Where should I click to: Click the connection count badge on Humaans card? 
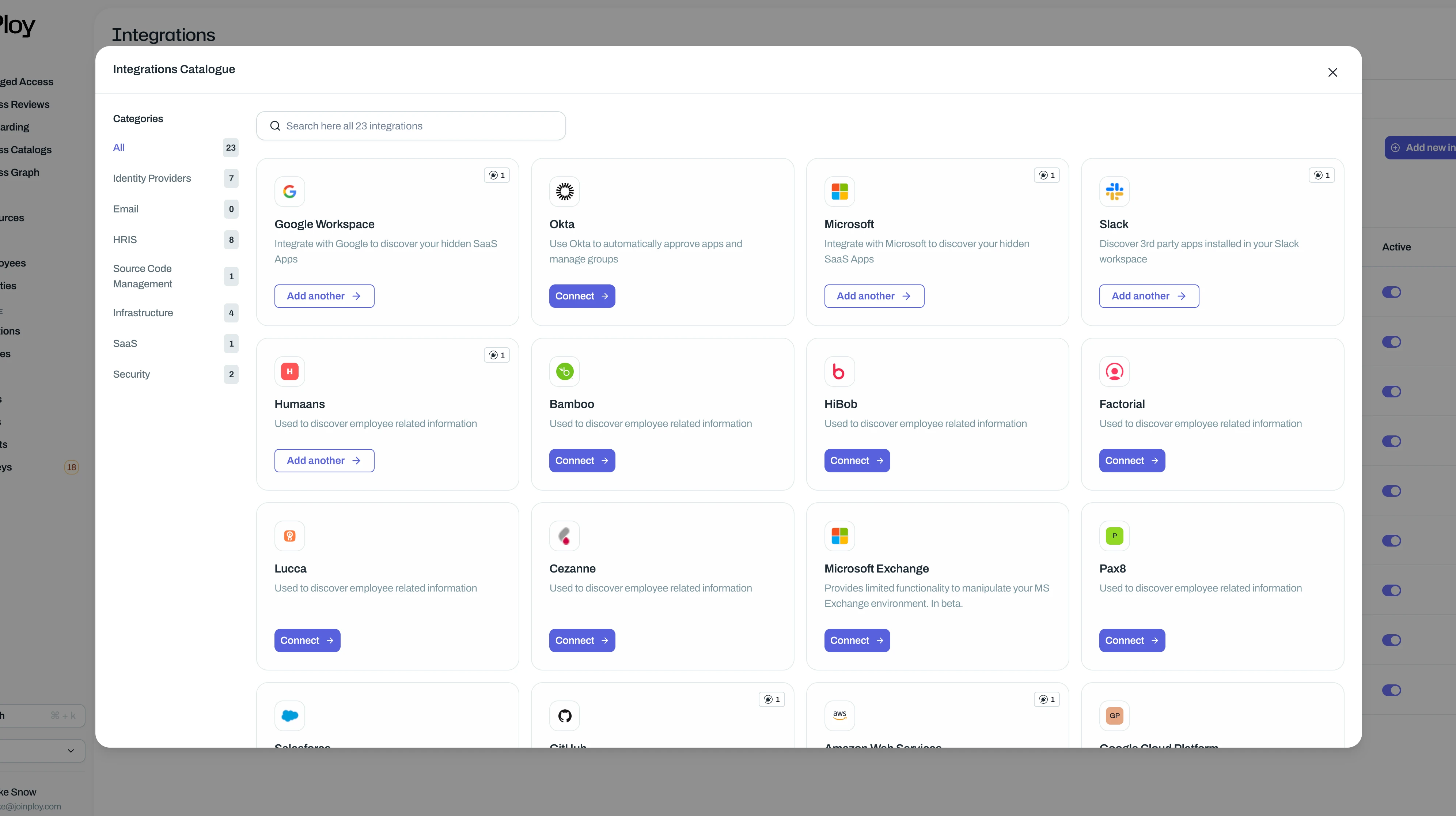tap(497, 355)
